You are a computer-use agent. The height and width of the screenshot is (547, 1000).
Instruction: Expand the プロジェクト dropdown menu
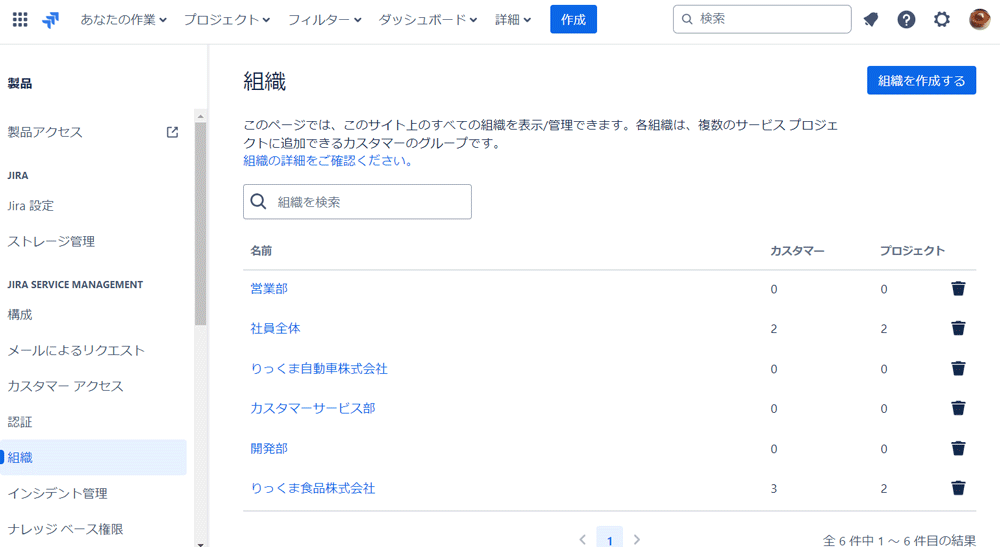tap(227, 20)
